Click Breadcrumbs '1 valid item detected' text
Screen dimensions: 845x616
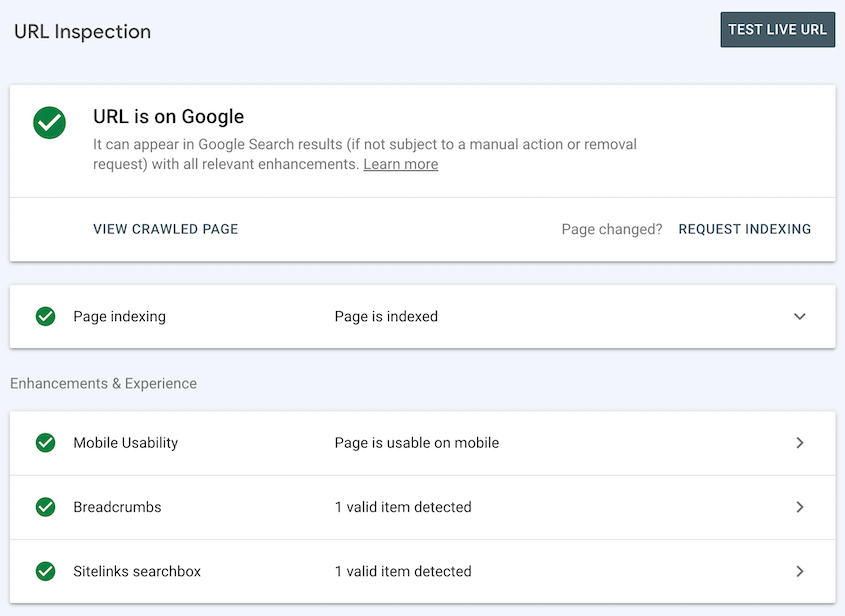click(403, 507)
